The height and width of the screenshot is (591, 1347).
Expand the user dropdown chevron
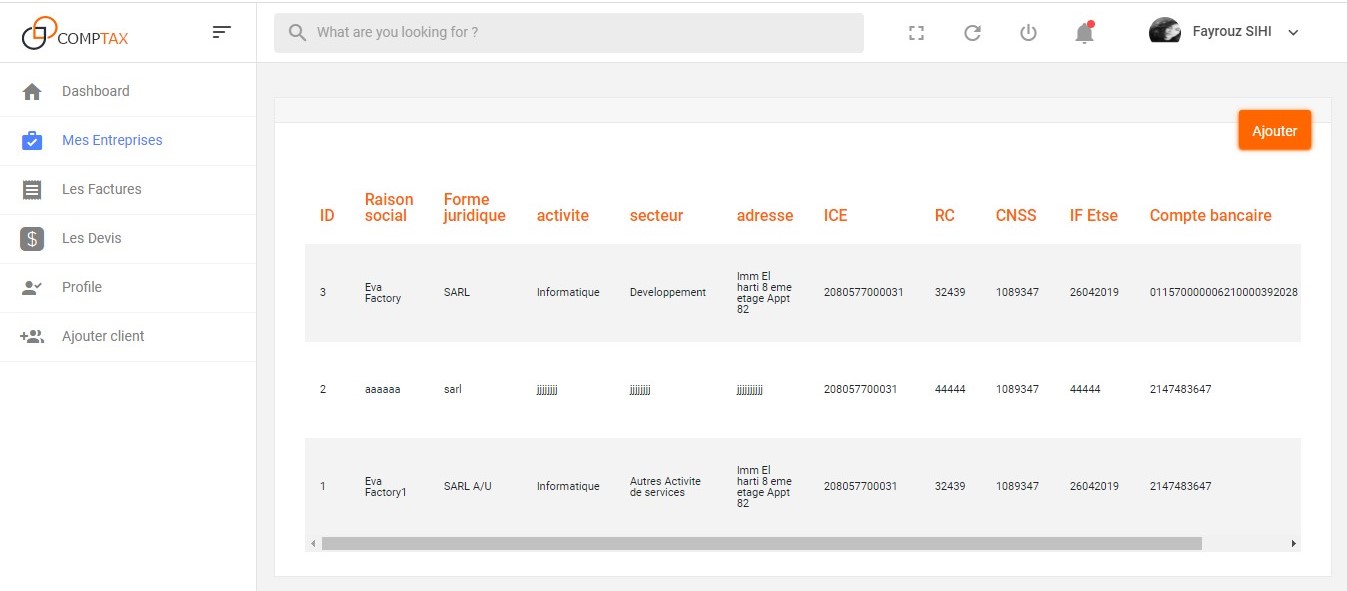(1293, 33)
